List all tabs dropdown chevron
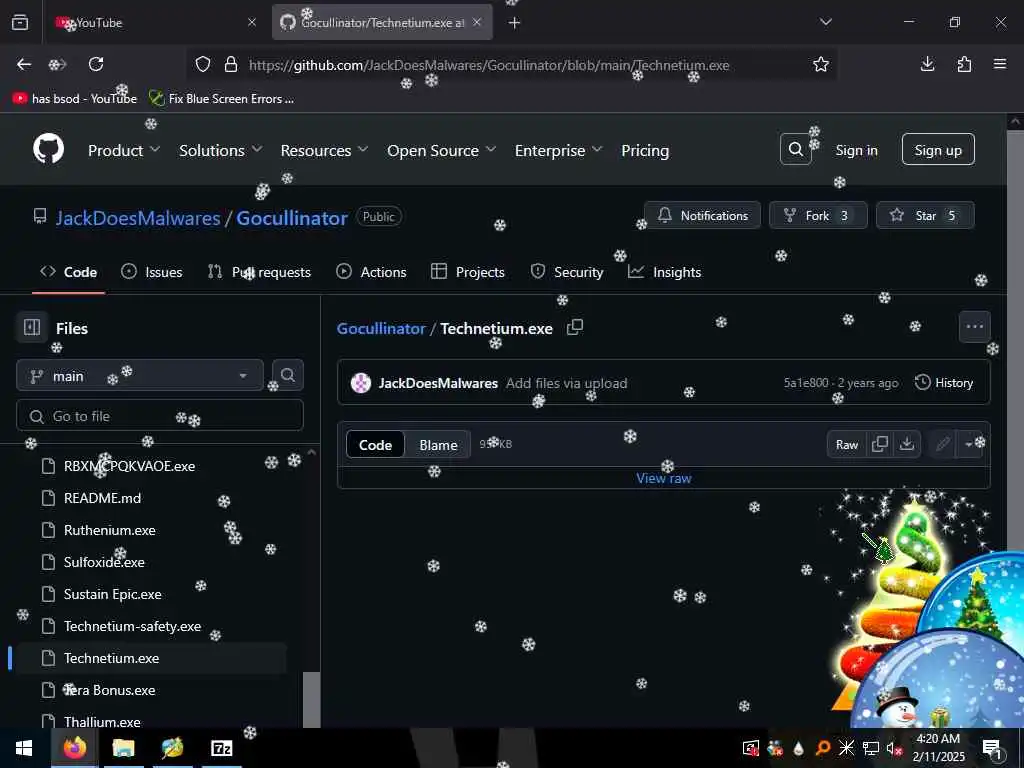The image size is (1024, 768). [x=825, y=22]
